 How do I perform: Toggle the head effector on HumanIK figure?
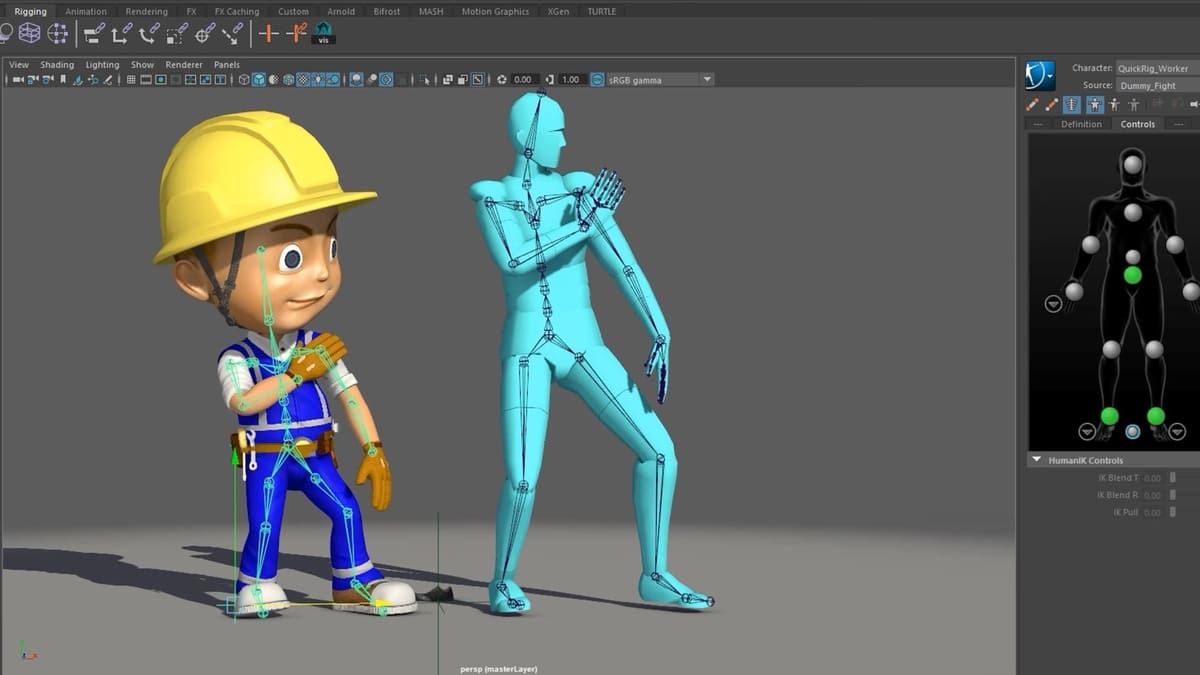coord(1132,164)
